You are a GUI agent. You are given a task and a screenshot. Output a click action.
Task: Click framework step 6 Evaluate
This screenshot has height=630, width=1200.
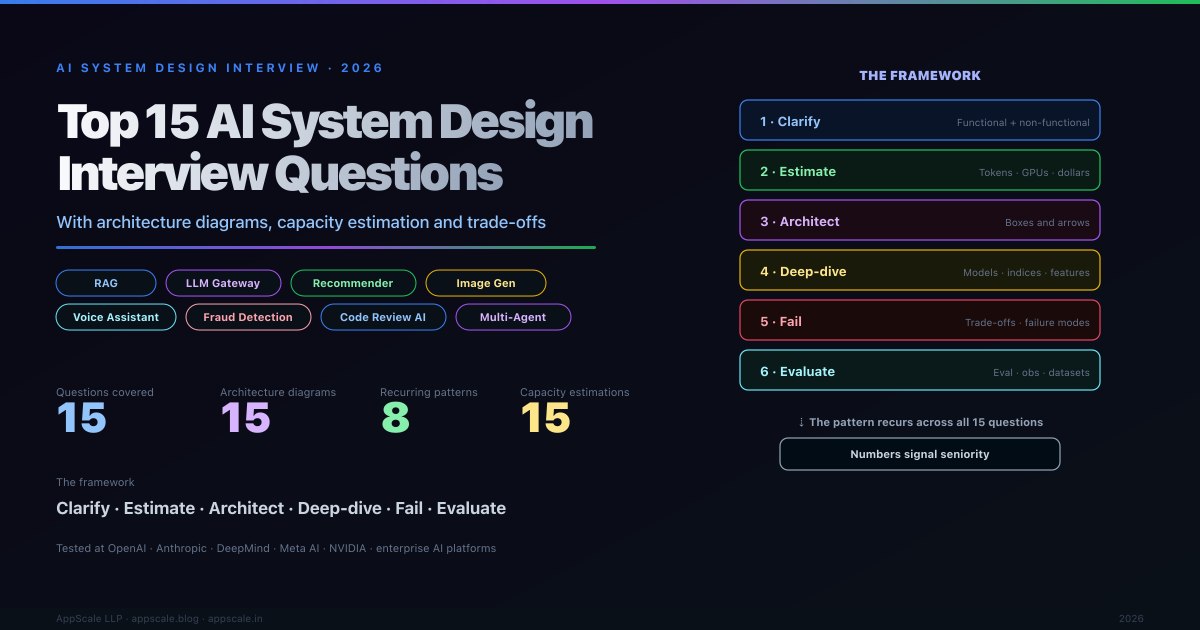click(919, 371)
